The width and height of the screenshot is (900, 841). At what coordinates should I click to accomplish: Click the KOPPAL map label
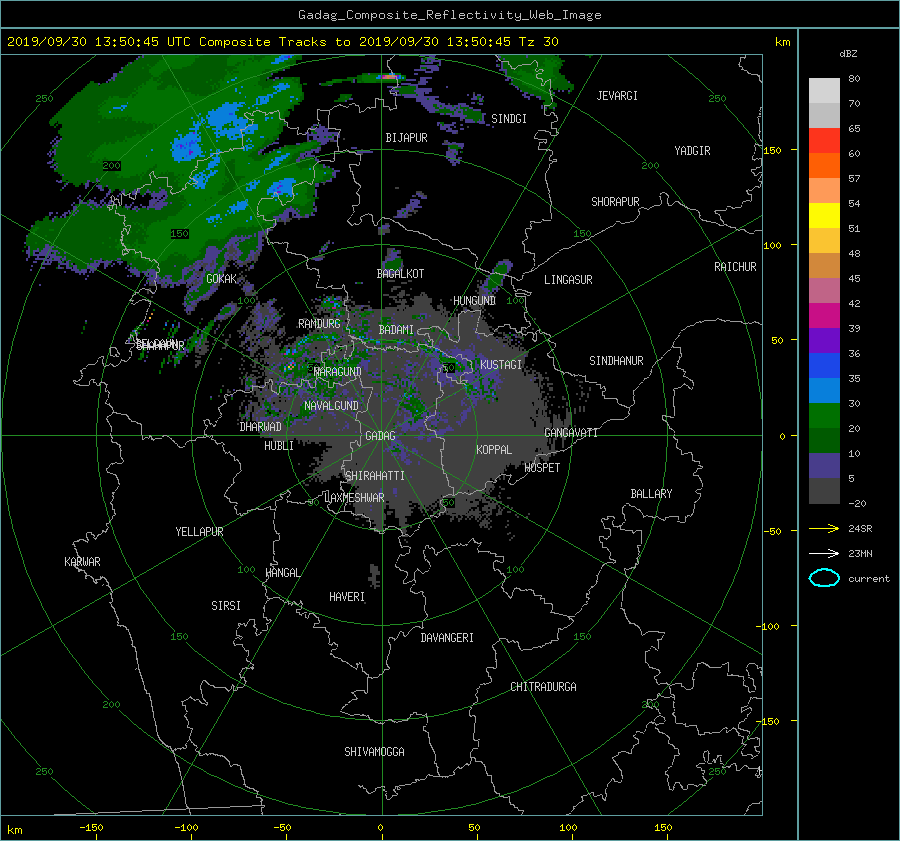click(x=494, y=450)
